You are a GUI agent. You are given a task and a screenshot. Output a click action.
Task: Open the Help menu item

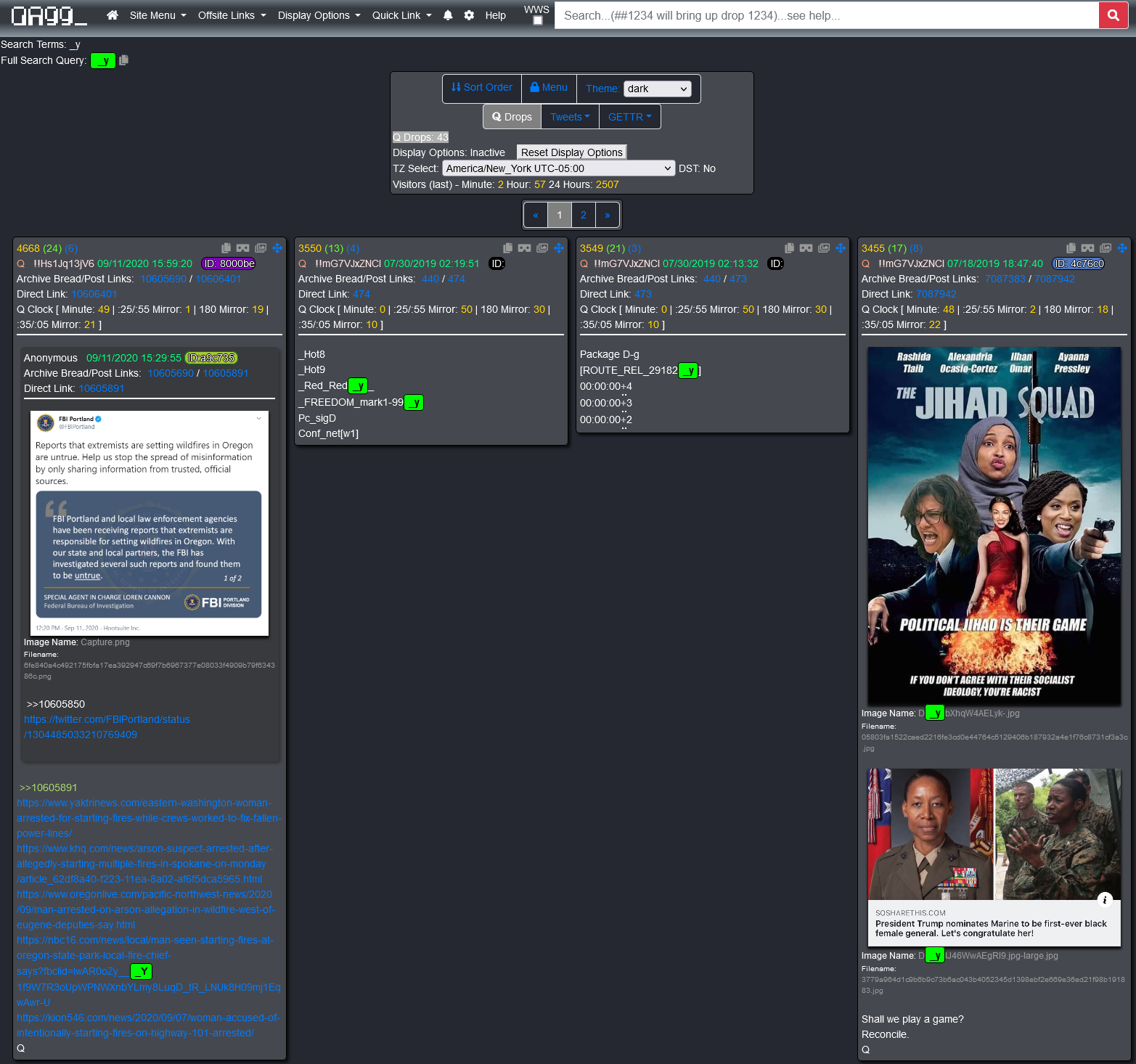(x=496, y=15)
